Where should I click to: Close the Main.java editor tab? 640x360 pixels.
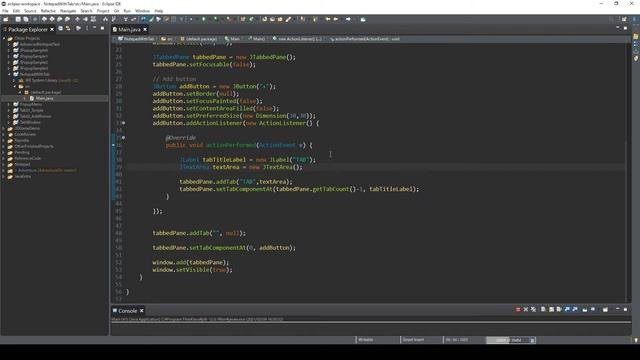click(x=145, y=29)
